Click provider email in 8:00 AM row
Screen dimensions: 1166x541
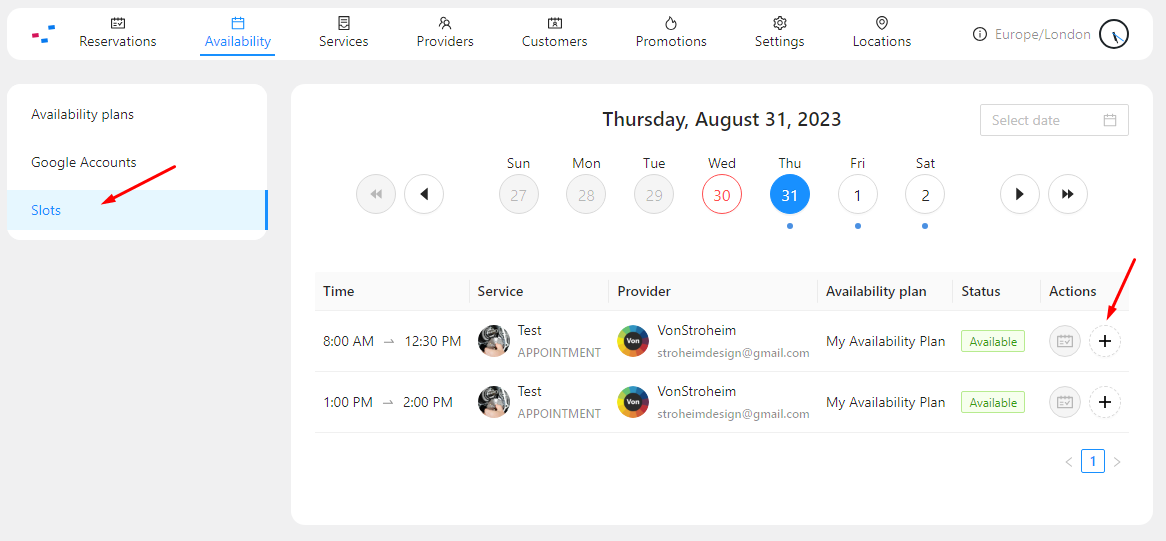click(733, 353)
